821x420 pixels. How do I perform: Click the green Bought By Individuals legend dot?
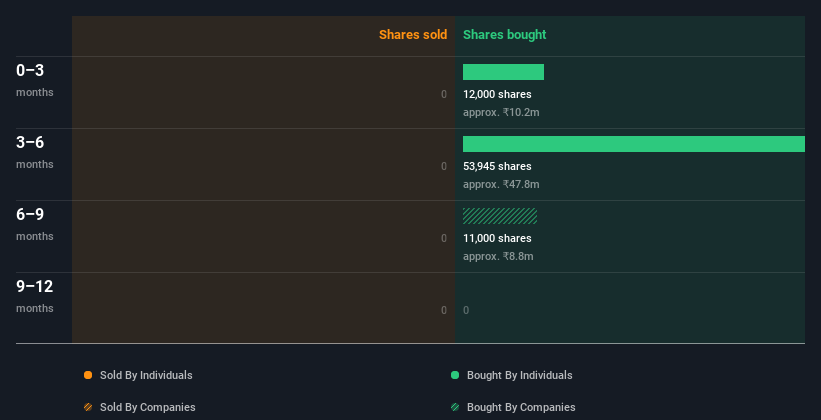[455, 375]
